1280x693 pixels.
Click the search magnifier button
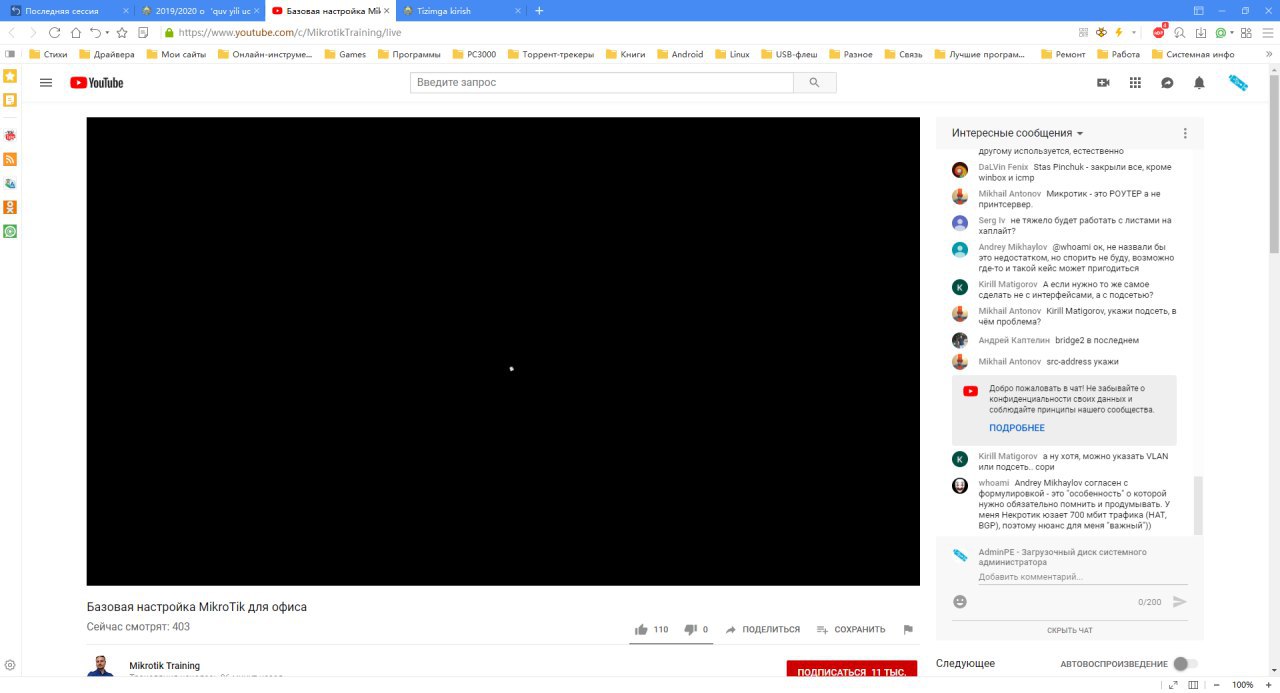[814, 83]
